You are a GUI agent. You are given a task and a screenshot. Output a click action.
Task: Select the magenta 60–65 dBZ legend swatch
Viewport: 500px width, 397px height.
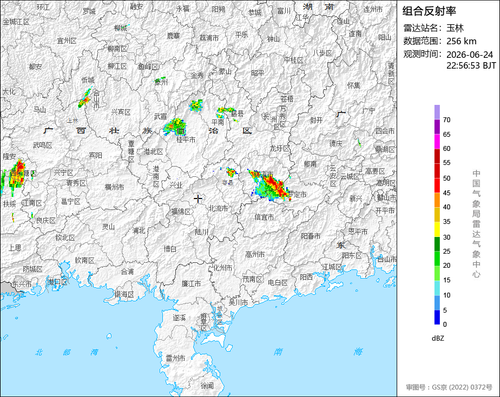(437, 141)
